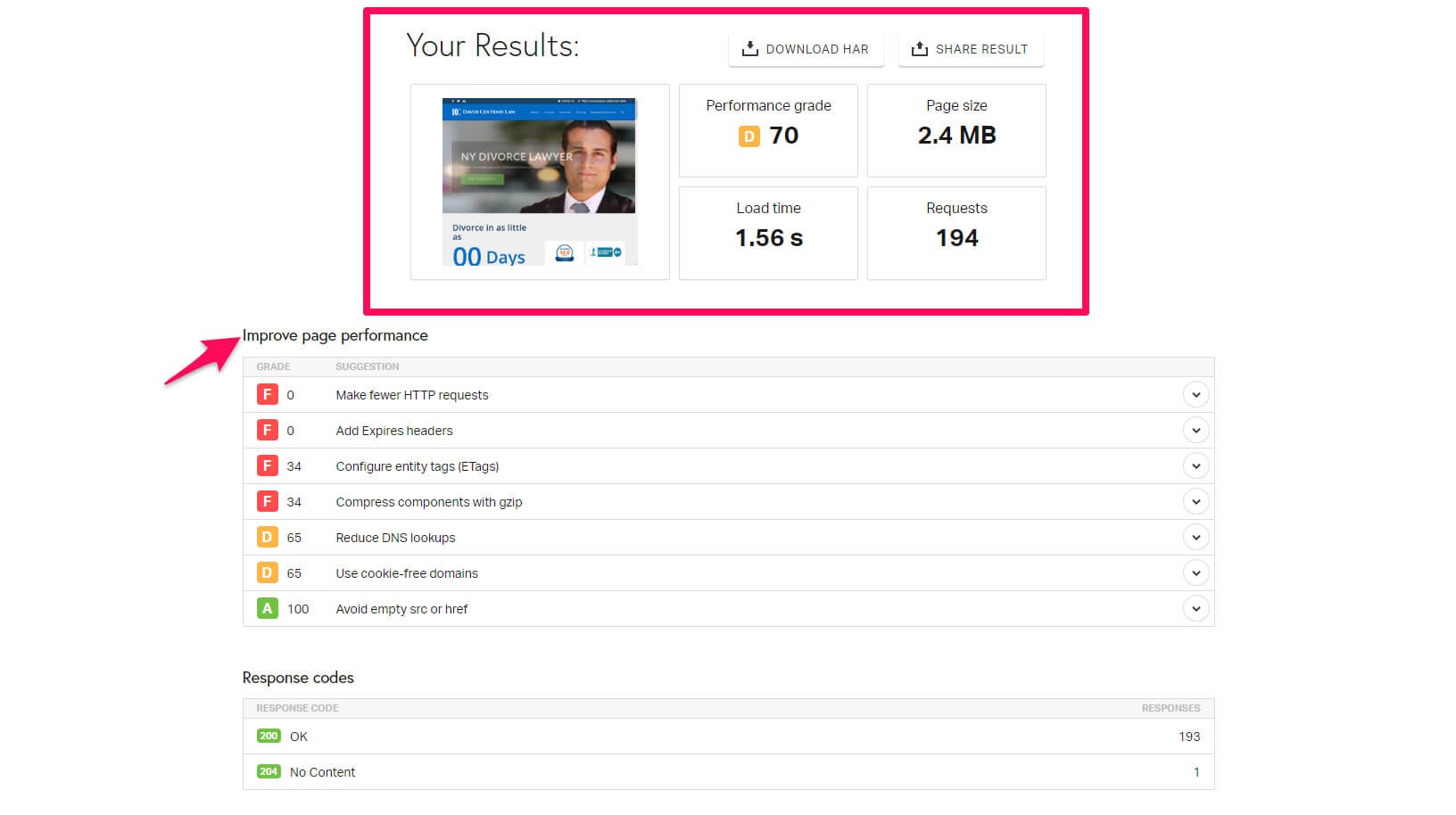Select the D badge beside Use cookie-free domains
This screenshot has width=1456, height=815.
pos(267,572)
